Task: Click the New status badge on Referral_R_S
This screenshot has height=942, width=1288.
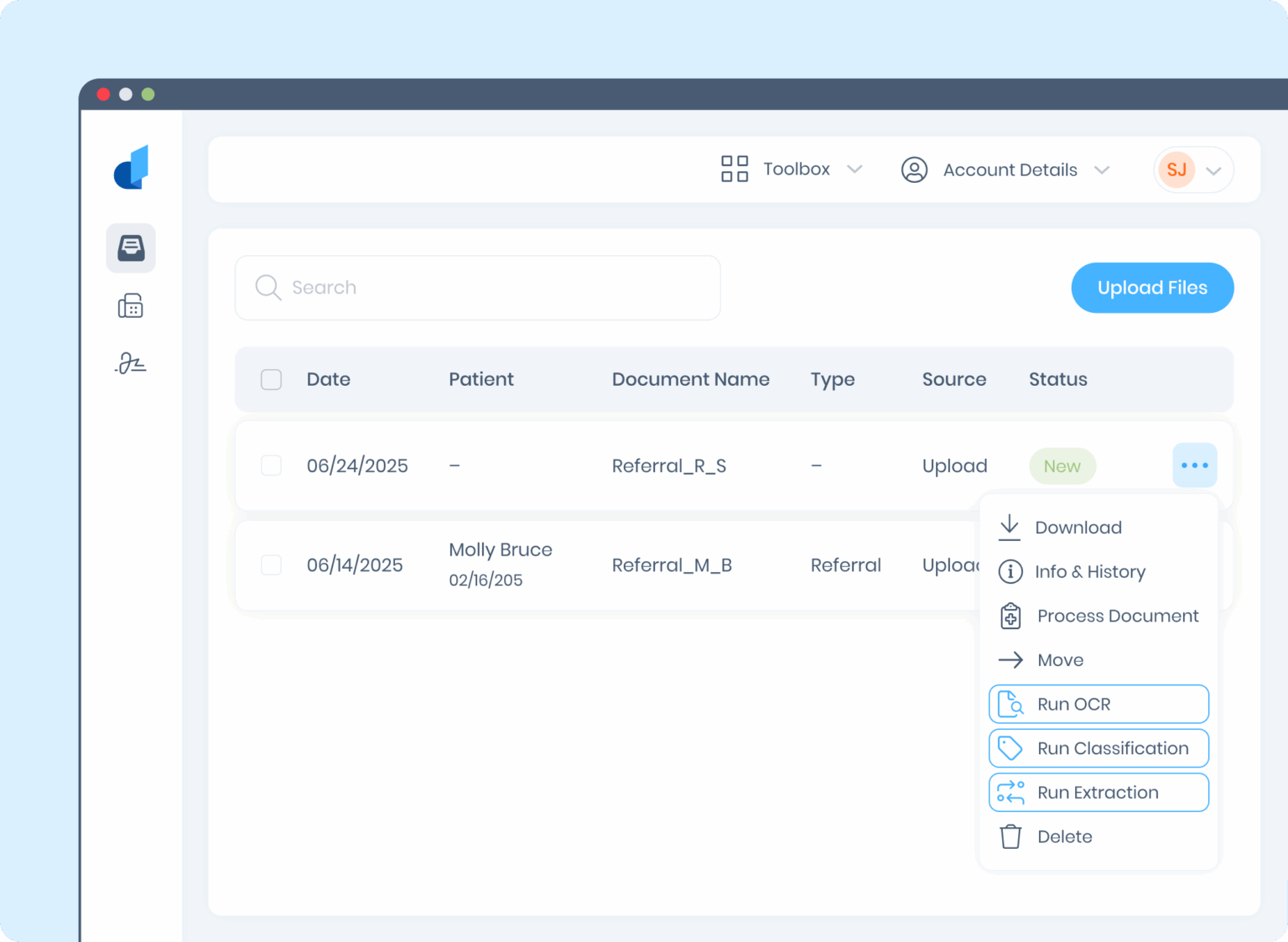Action: click(x=1062, y=466)
